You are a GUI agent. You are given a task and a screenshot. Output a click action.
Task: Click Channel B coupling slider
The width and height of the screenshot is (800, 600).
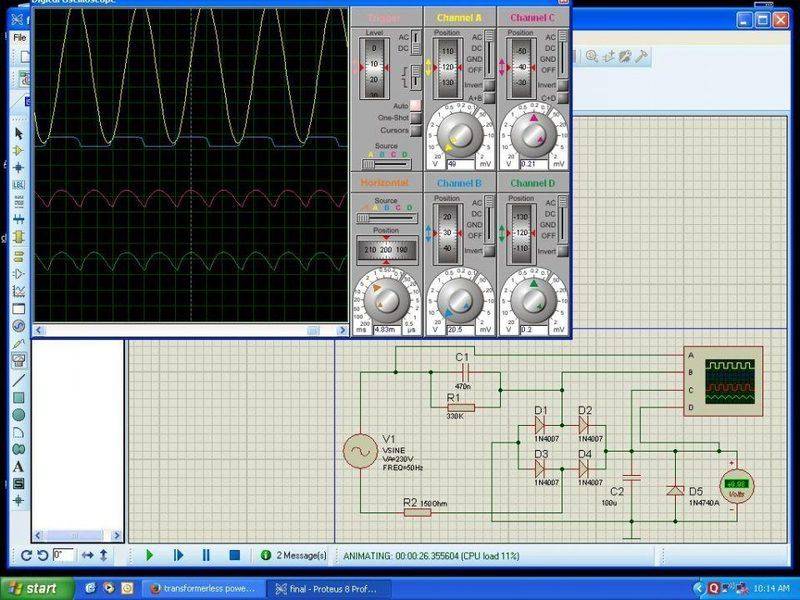tap(489, 219)
